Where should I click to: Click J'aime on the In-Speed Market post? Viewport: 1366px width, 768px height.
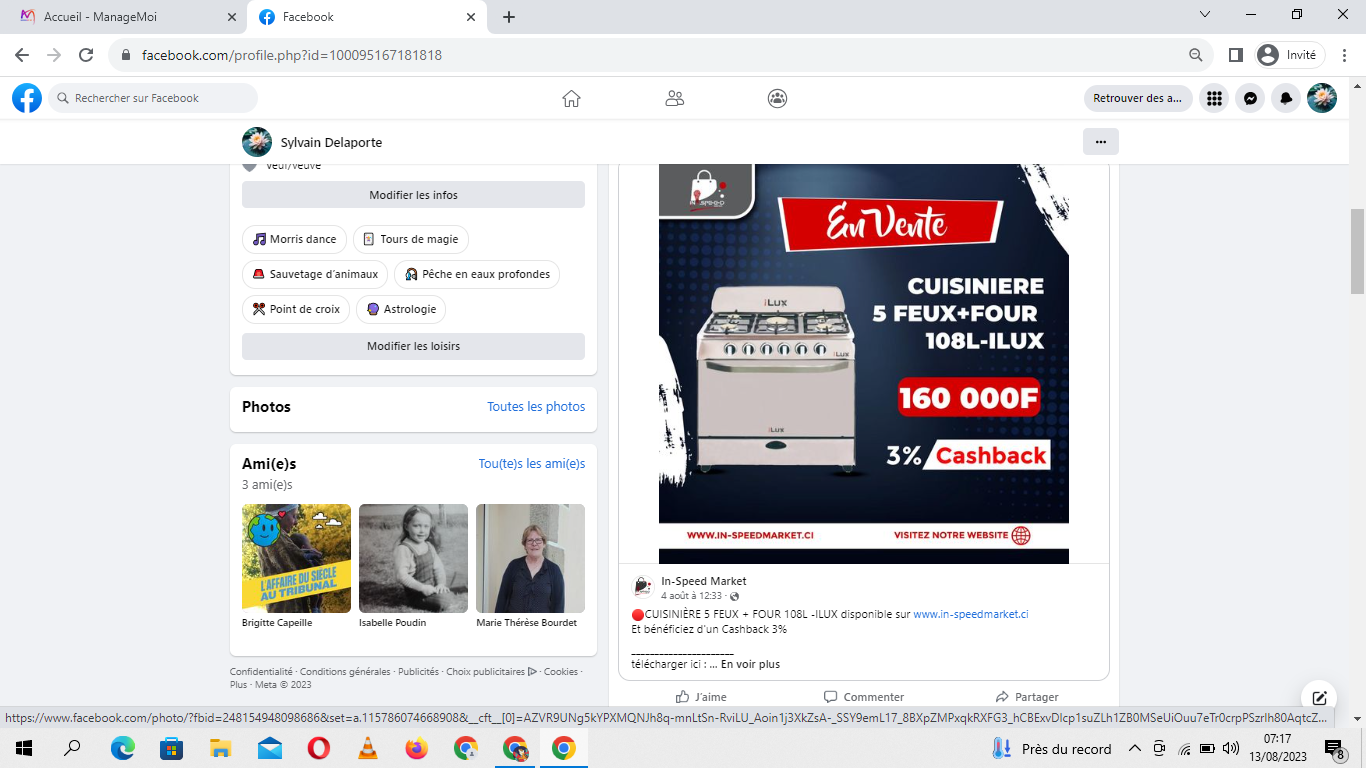coord(700,697)
